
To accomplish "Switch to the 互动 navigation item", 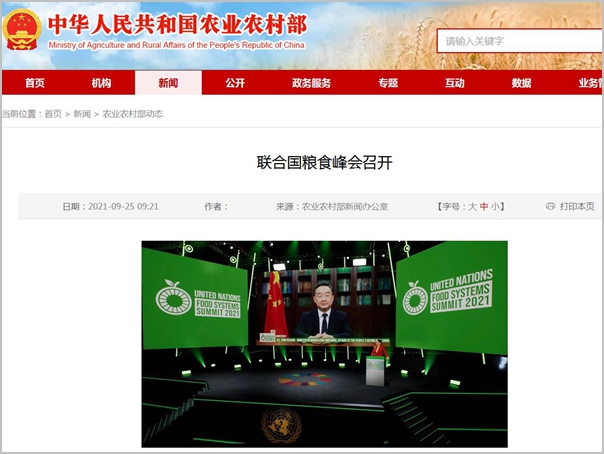I will (x=455, y=83).
